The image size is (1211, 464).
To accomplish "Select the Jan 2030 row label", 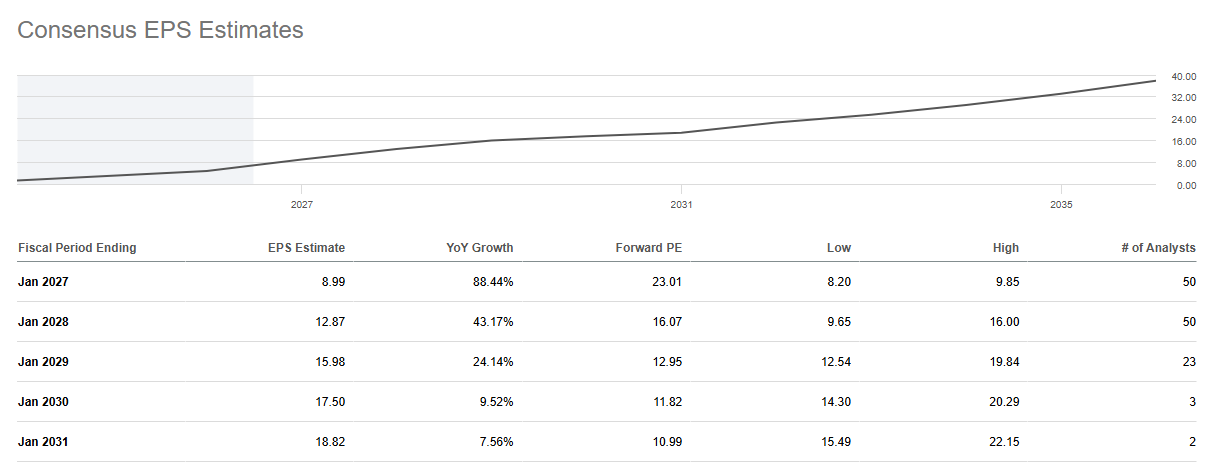I will [43, 402].
